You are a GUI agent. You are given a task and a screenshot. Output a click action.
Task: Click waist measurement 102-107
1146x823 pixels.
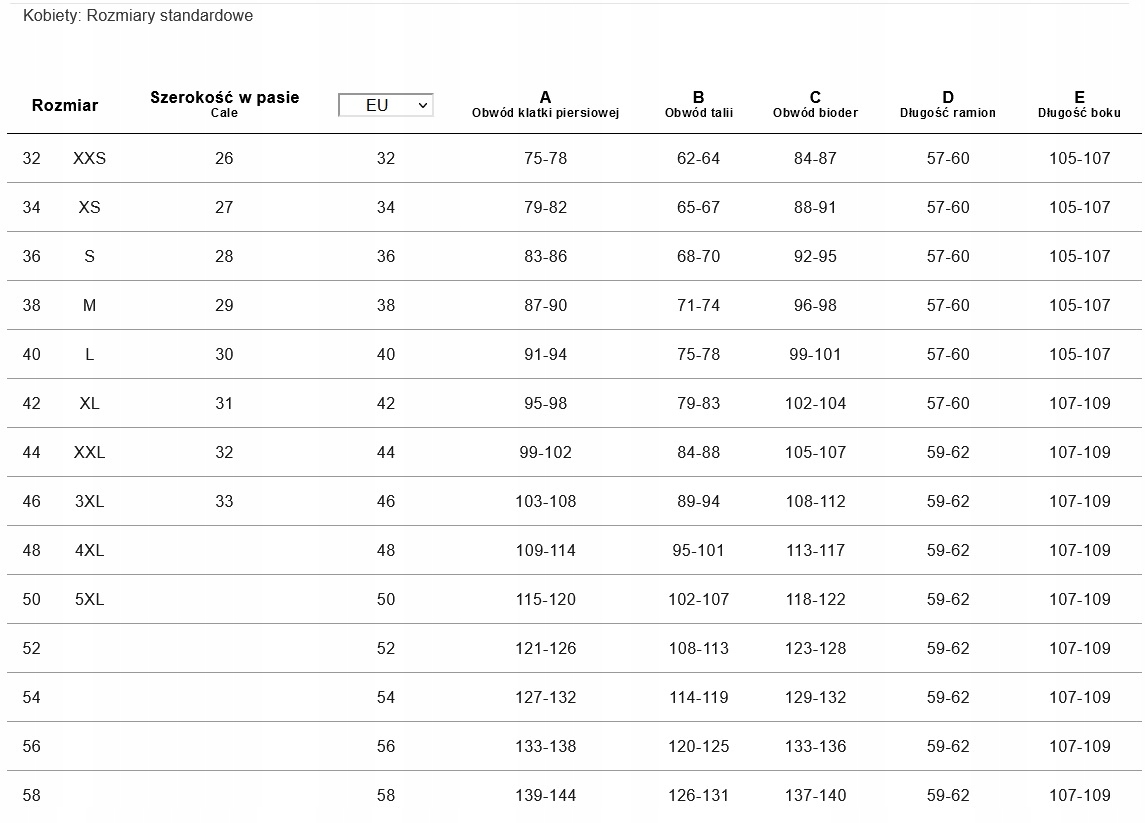tap(698, 599)
